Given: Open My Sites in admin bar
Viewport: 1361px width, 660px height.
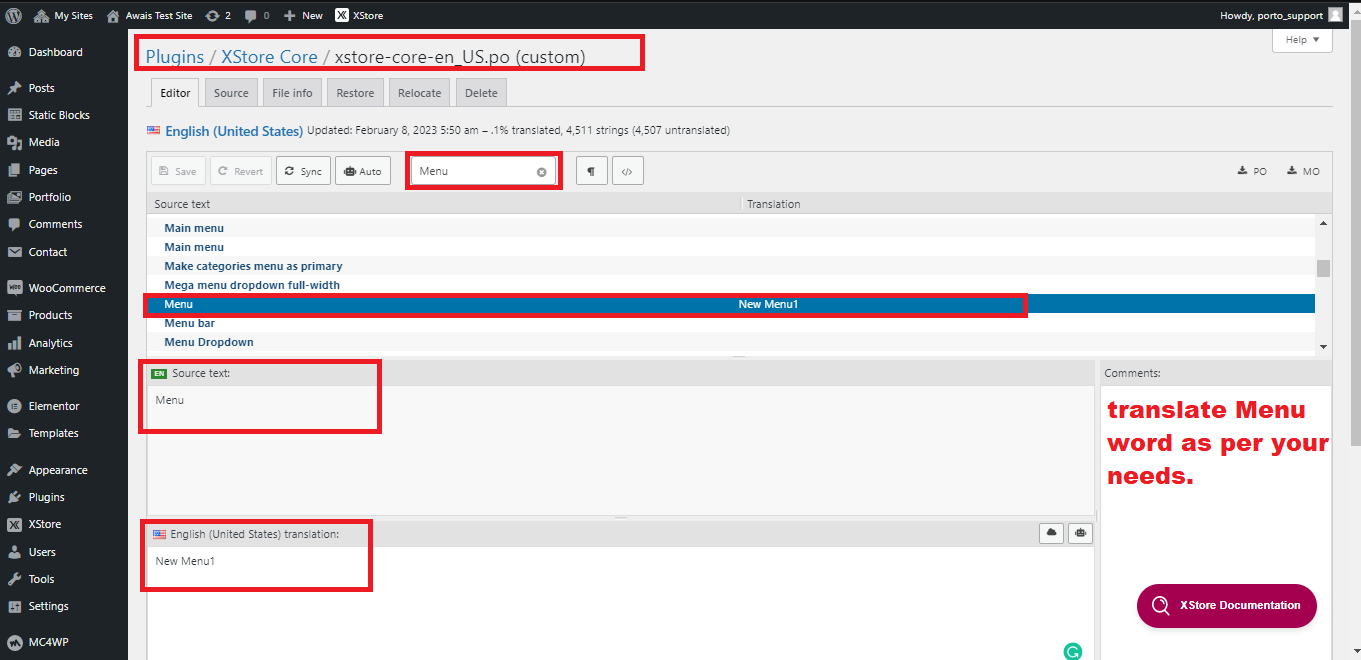Looking at the screenshot, I should 63,15.
